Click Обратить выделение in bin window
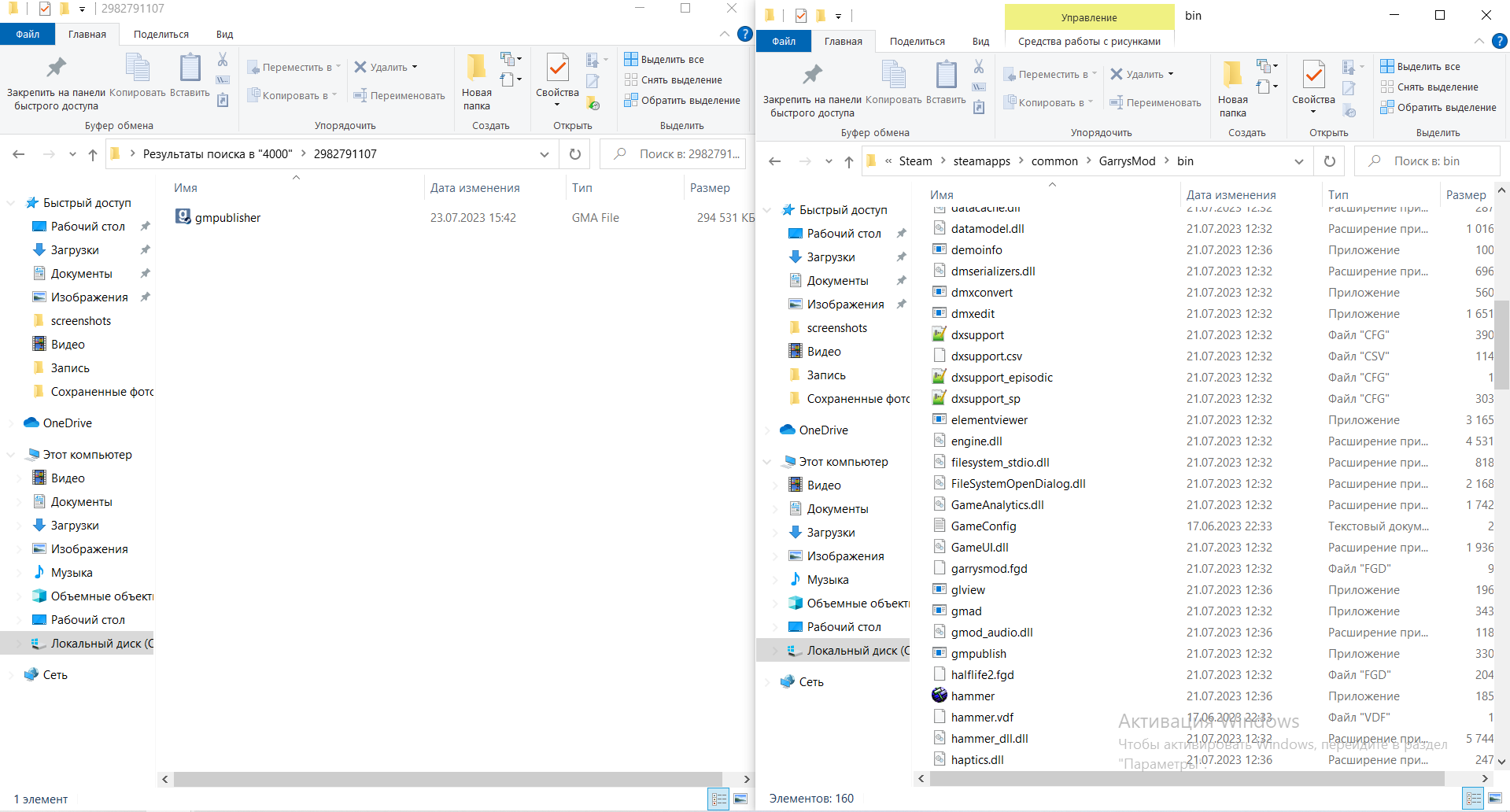 (x=1438, y=107)
